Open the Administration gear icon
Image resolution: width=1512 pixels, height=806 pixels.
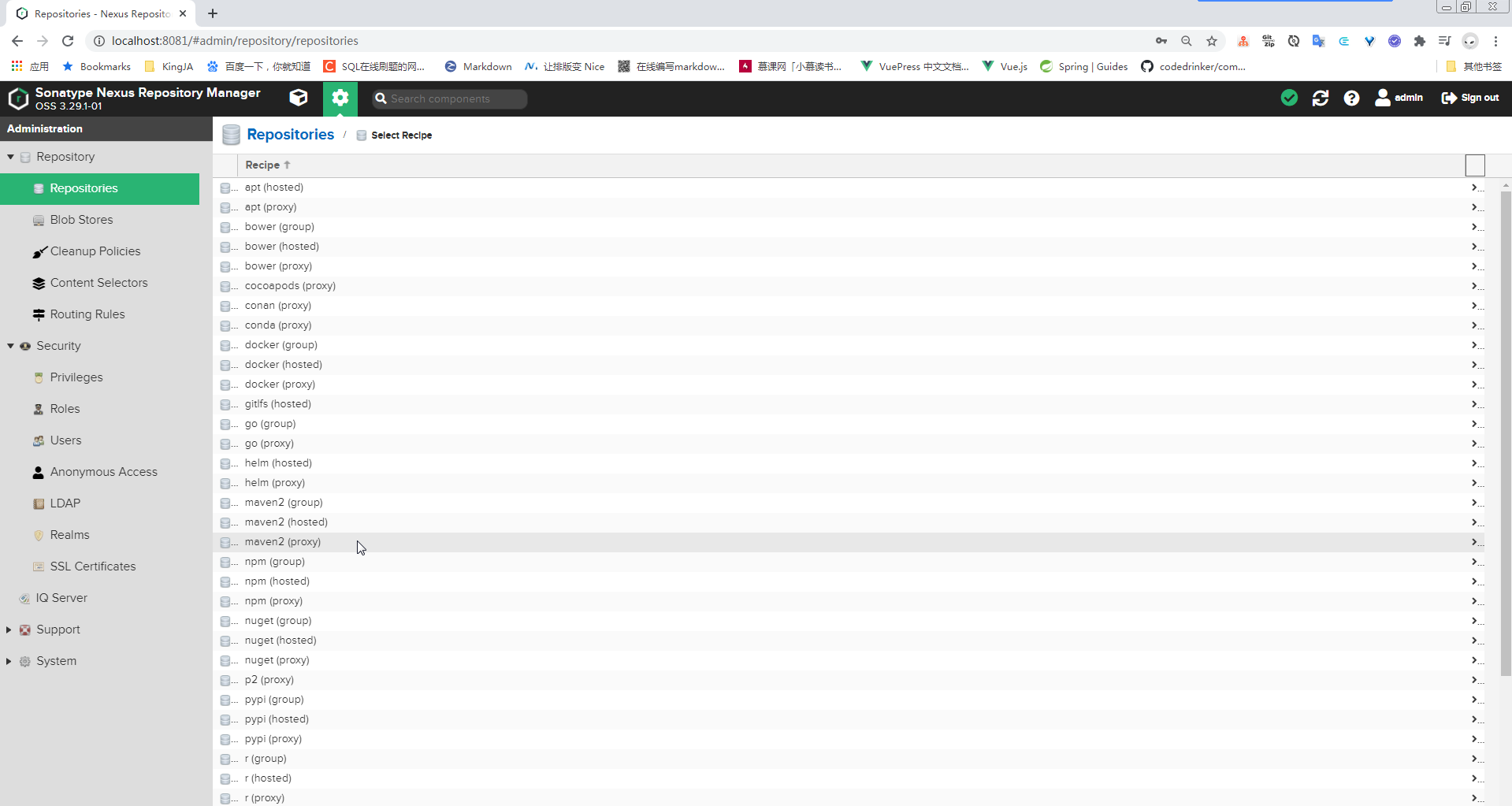click(340, 98)
